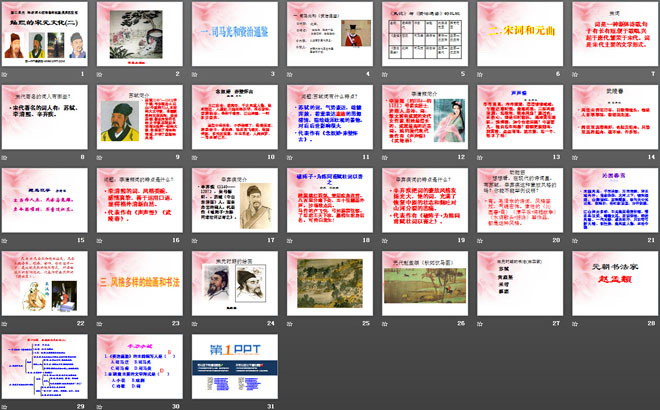
Task: Select slide 21 with the blue poem text
Action: pos(615,200)
